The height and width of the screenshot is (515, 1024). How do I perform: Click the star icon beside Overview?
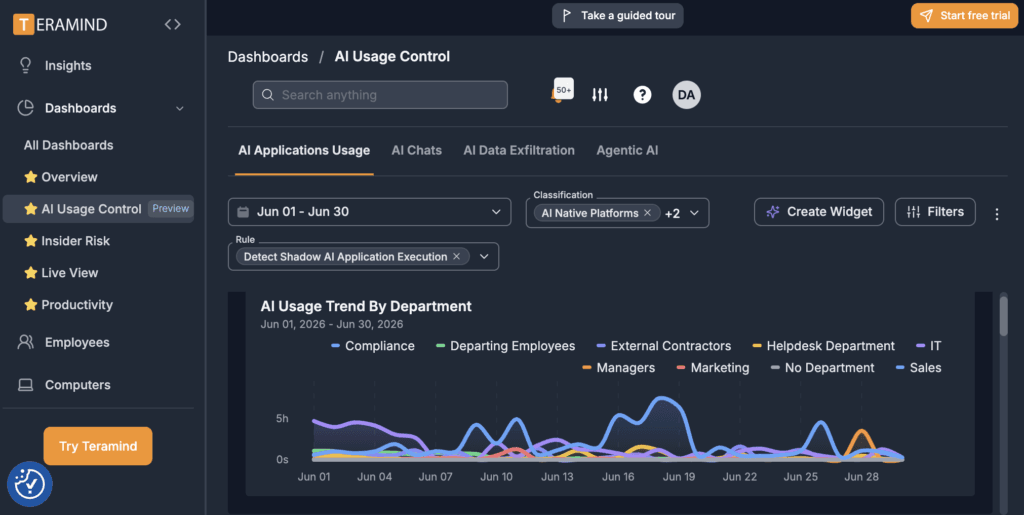(x=31, y=177)
